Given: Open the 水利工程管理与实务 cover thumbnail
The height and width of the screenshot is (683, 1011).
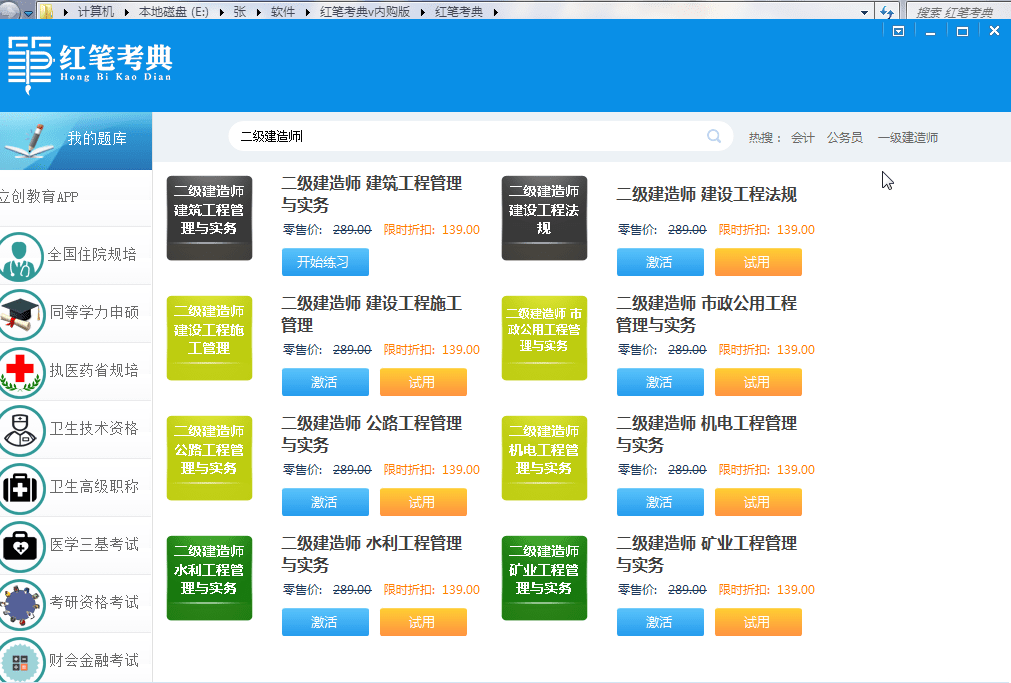Looking at the screenshot, I should (210, 578).
